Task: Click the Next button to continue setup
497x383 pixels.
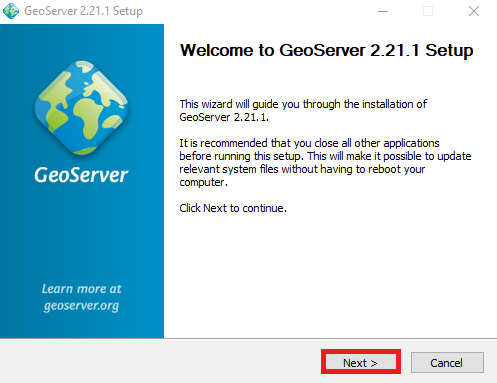Action: click(361, 362)
